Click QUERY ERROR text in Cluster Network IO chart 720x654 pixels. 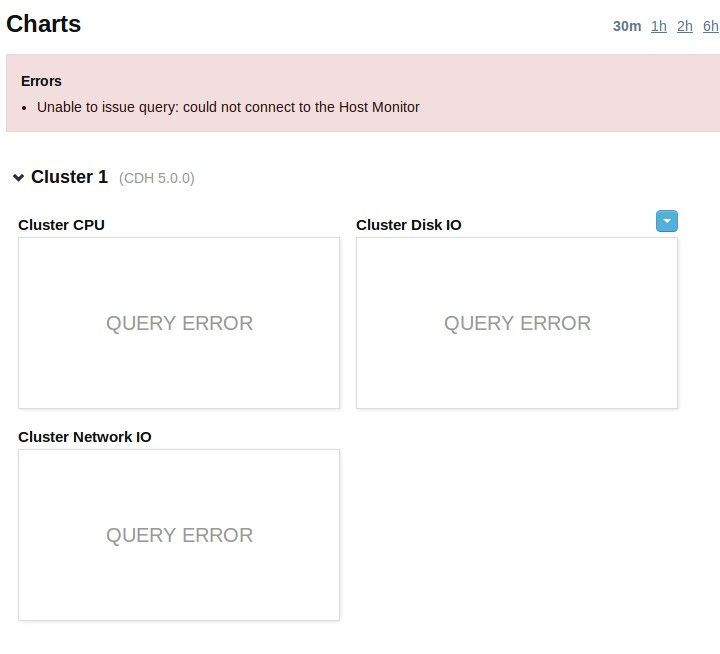tap(180, 535)
